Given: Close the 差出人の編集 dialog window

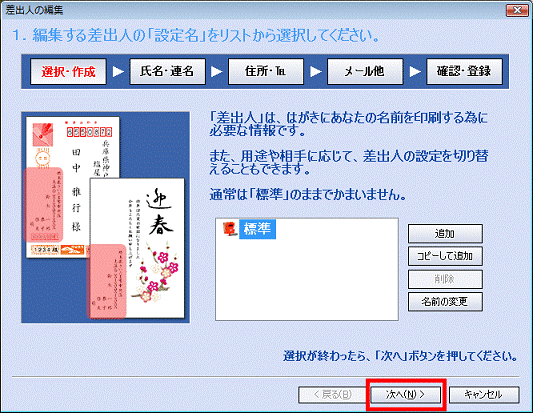Looking at the screenshot, I should (x=517, y=10).
